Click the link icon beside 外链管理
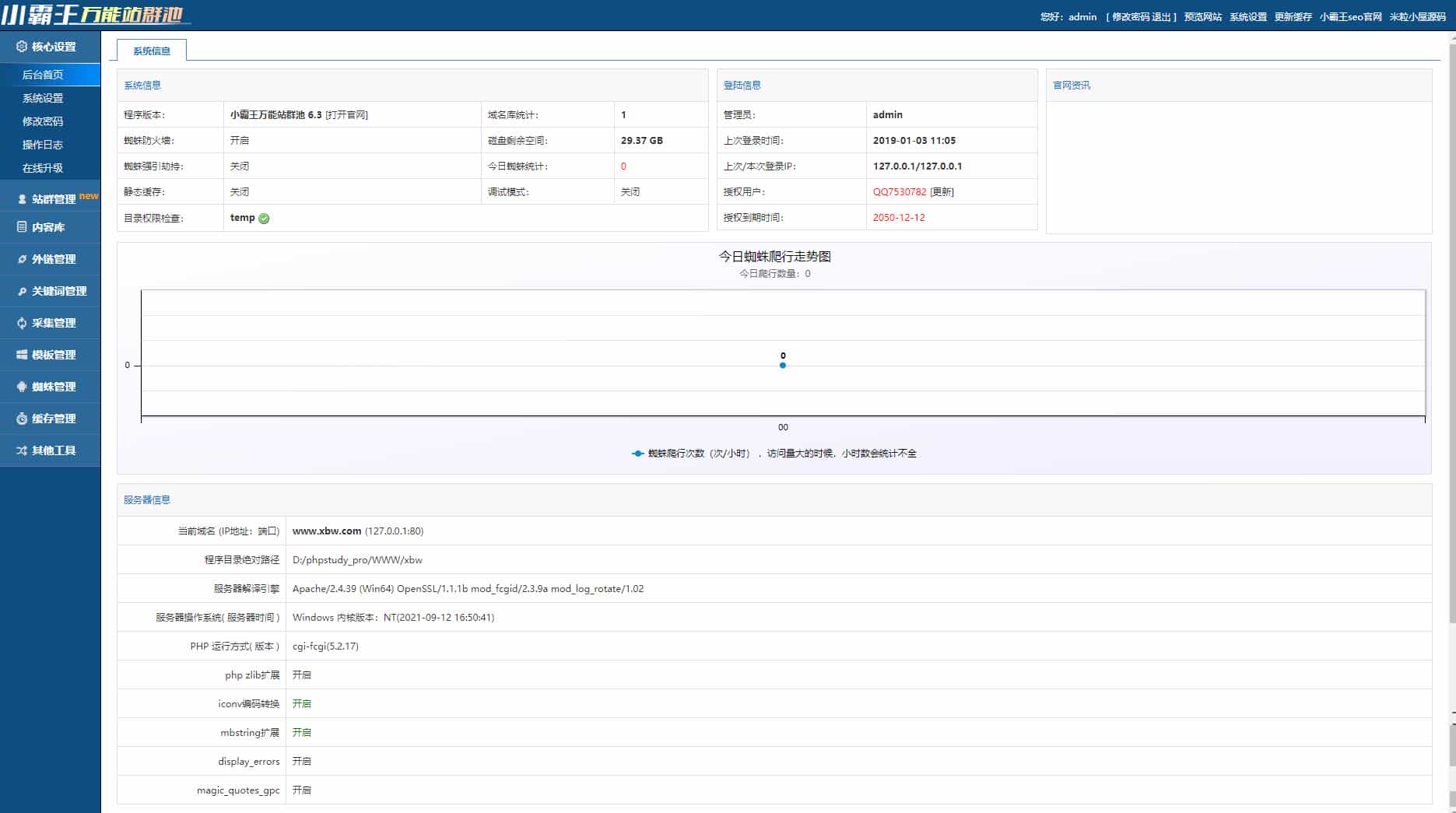Image resolution: width=1456 pixels, height=813 pixels. pyautogui.click(x=22, y=259)
